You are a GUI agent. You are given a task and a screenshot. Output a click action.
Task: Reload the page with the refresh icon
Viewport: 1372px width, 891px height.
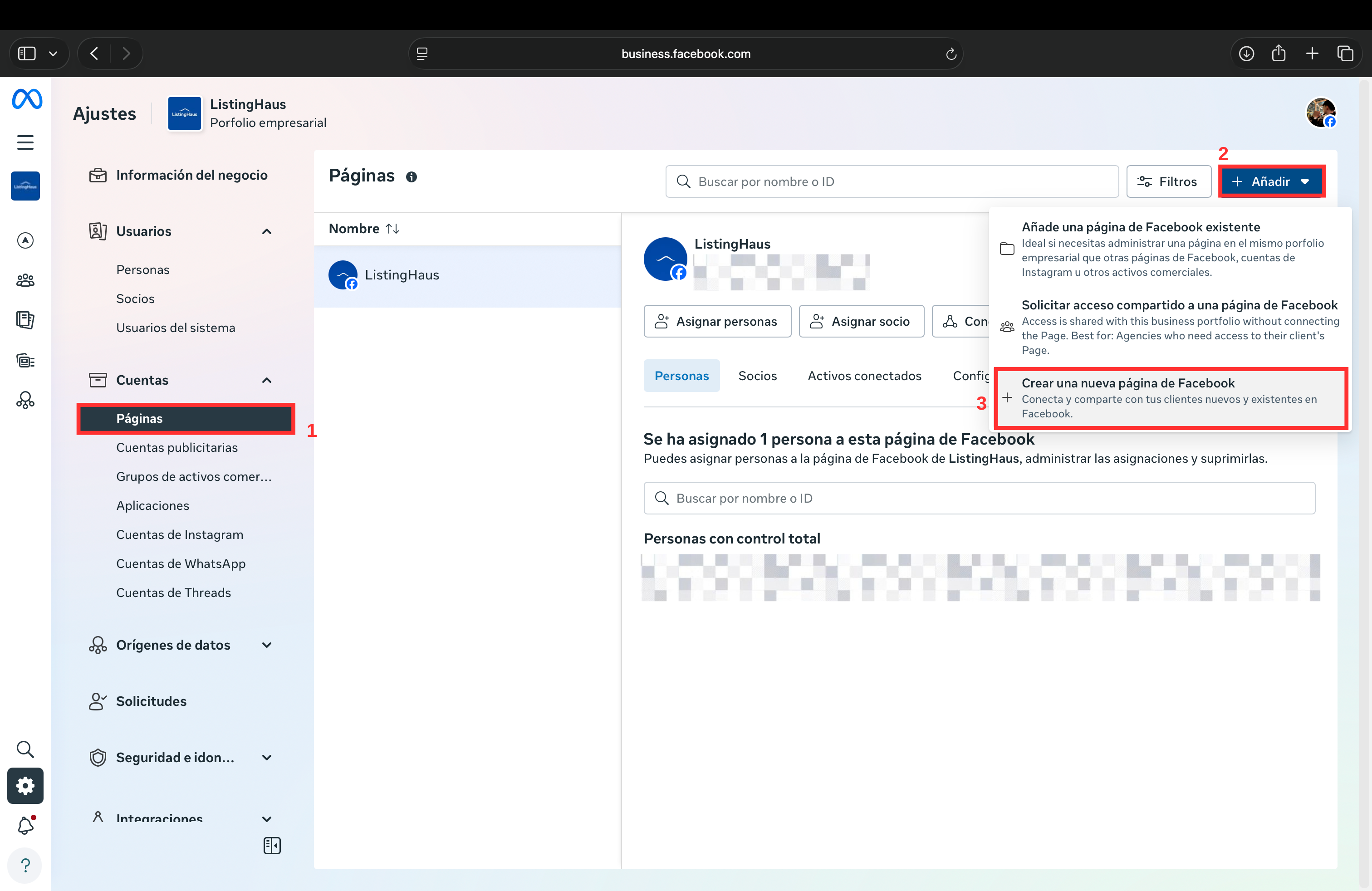point(951,54)
